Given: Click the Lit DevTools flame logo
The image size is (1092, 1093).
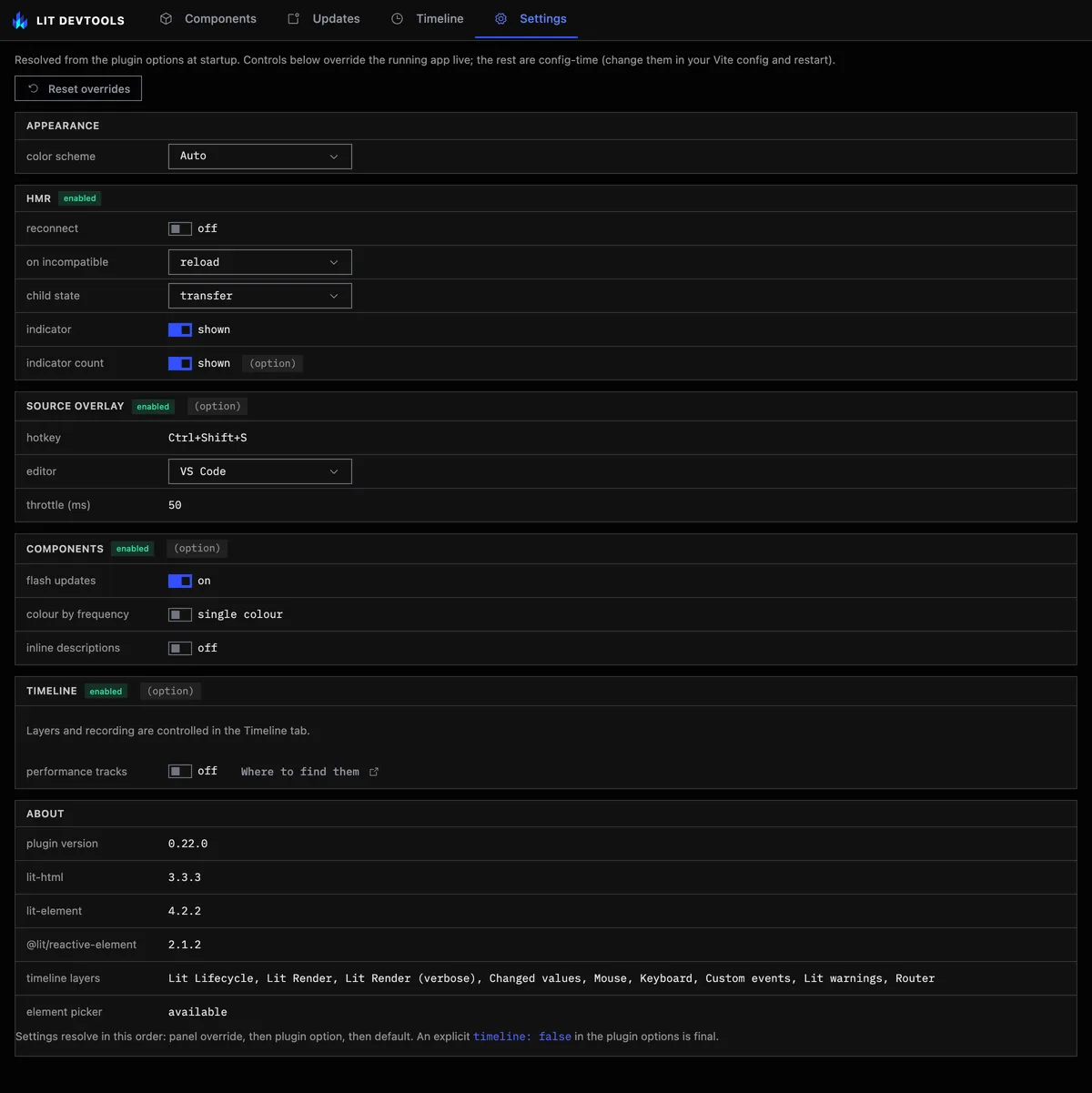Looking at the screenshot, I should pos(20,19).
